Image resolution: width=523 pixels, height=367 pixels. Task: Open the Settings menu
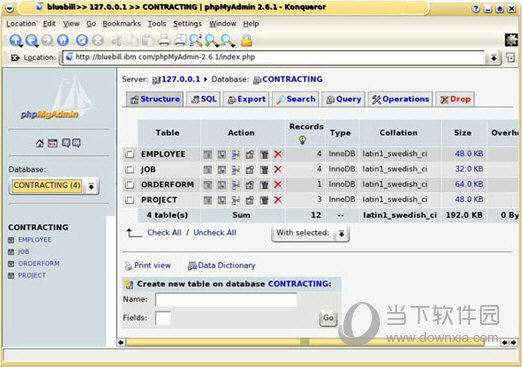[187, 24]
